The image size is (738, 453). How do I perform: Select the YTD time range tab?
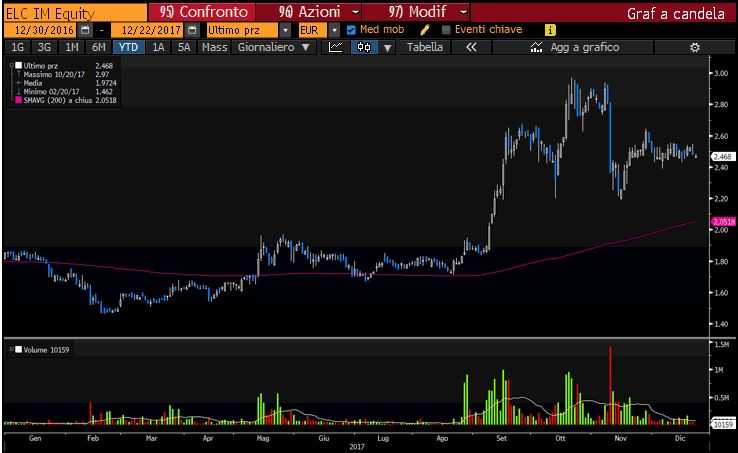click(x=128, y=47)
